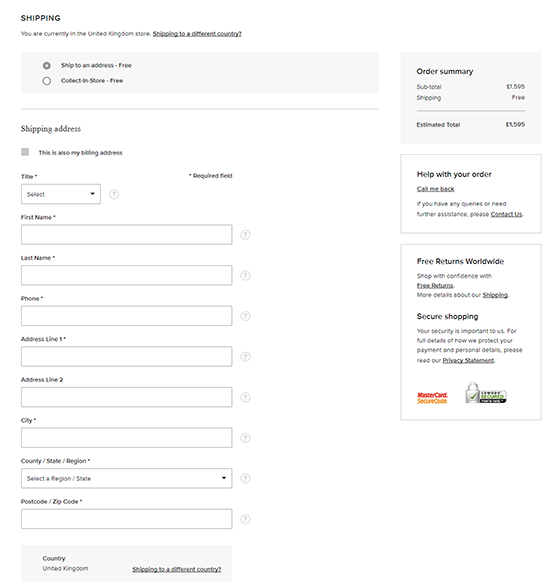Open the Title select dropdown
The image size is (560, 583).
tap(61, 194)
